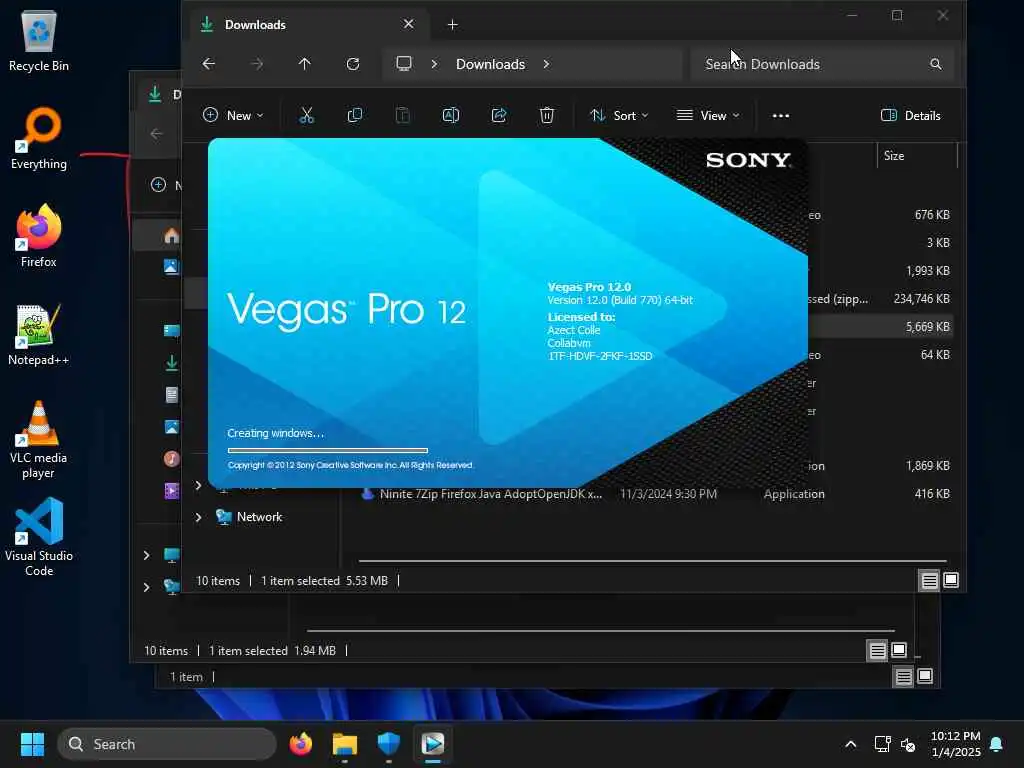This screenshot has height=768, width=1024.
Task: Click the PC monitor icon in address bar
Action: pos(404,63)
